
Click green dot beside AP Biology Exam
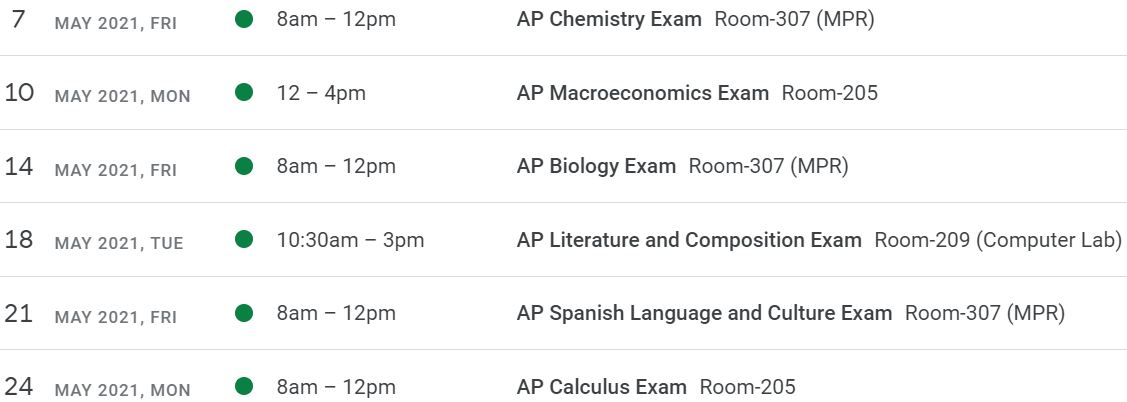pos(243,166)
